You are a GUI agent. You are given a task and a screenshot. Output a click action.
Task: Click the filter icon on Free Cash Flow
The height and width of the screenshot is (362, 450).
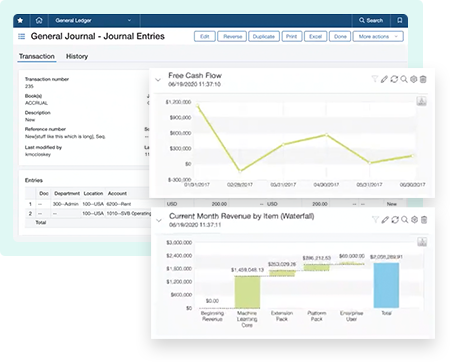pos(375,79)
